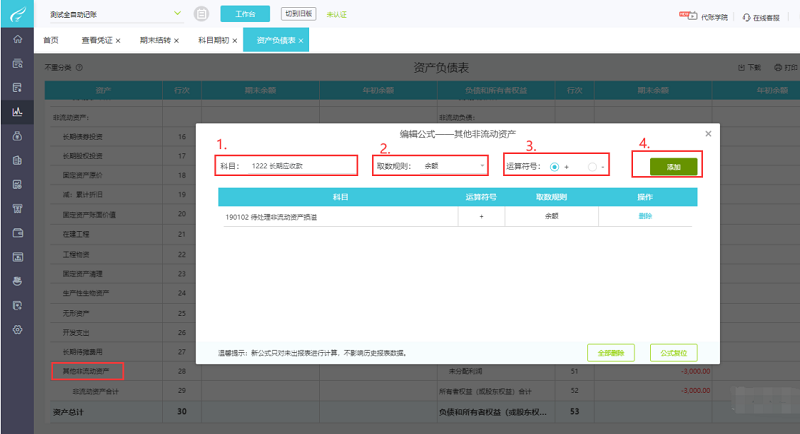Viewport: 800px width, 434px height.
Task: Click the 科目 input with 1222 长期应收款
Action: pyautogui.click(x=302, y=166)
